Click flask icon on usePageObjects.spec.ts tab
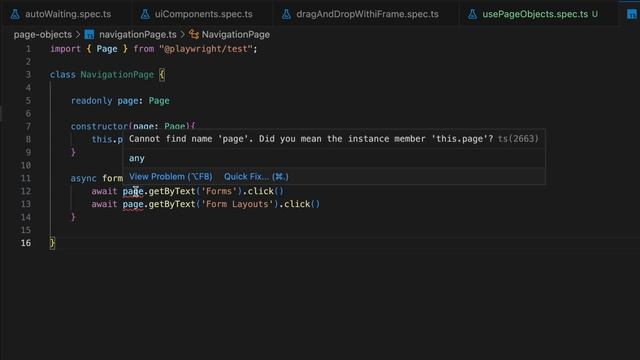This screenshot has width=640, height=360. (472, 14)
